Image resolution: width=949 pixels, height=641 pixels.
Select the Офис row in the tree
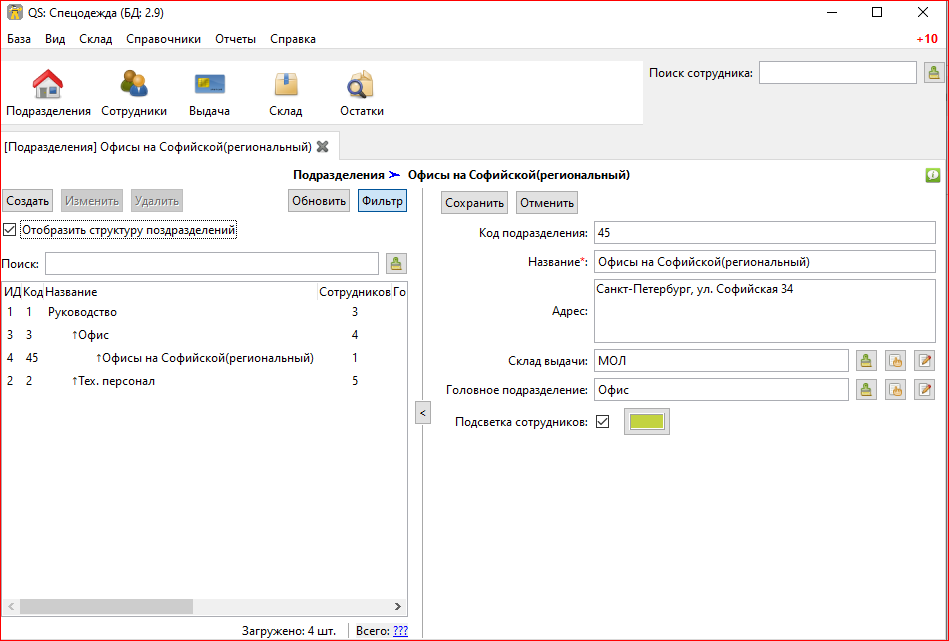pos(94,335)
